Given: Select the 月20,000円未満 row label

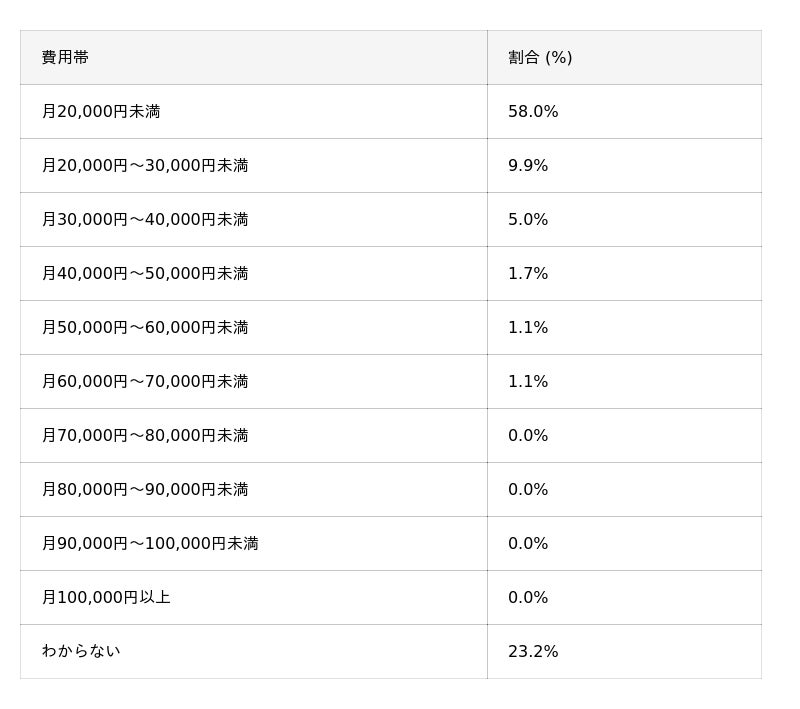Looking at the screenshot, I should pyautogui.click(x=101, y=112).
